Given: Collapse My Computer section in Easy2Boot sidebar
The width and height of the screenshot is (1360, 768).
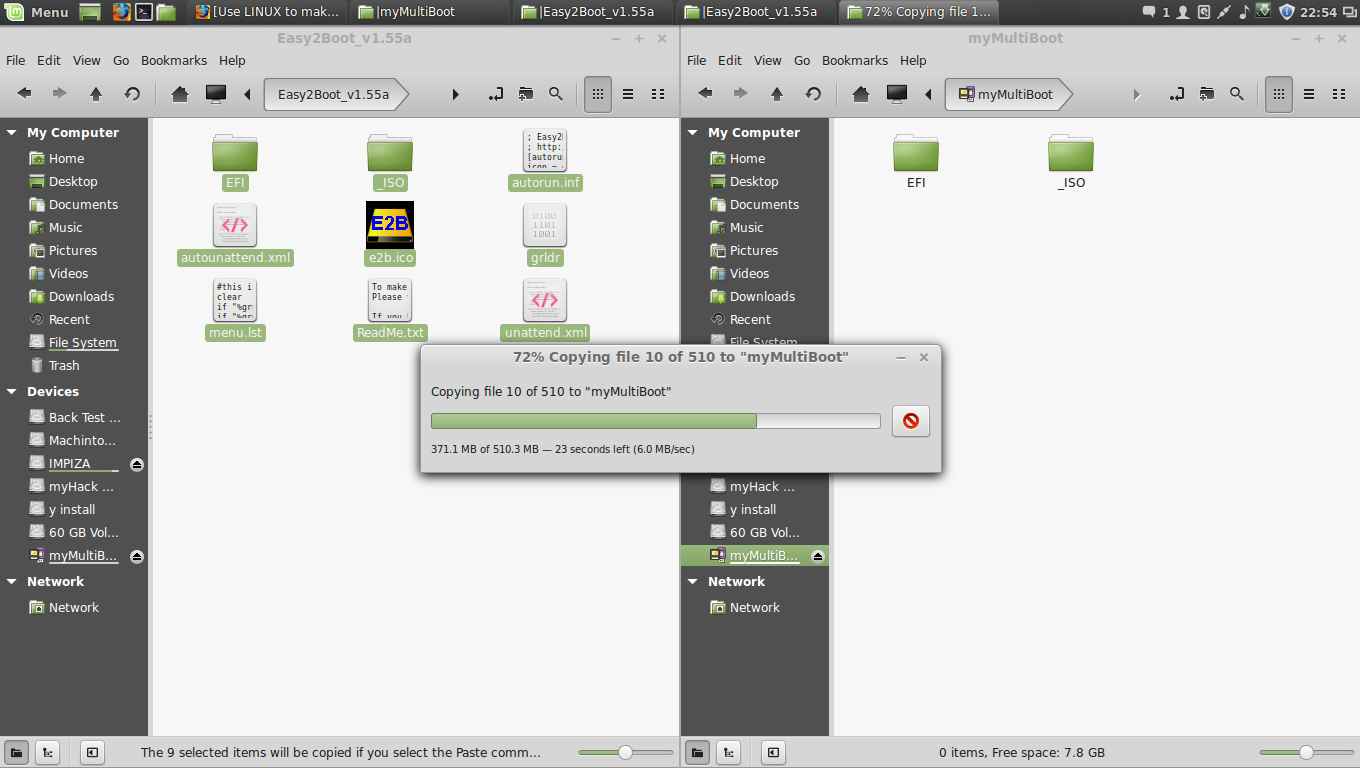Looking at the screenshot, I should click(12, 132).
